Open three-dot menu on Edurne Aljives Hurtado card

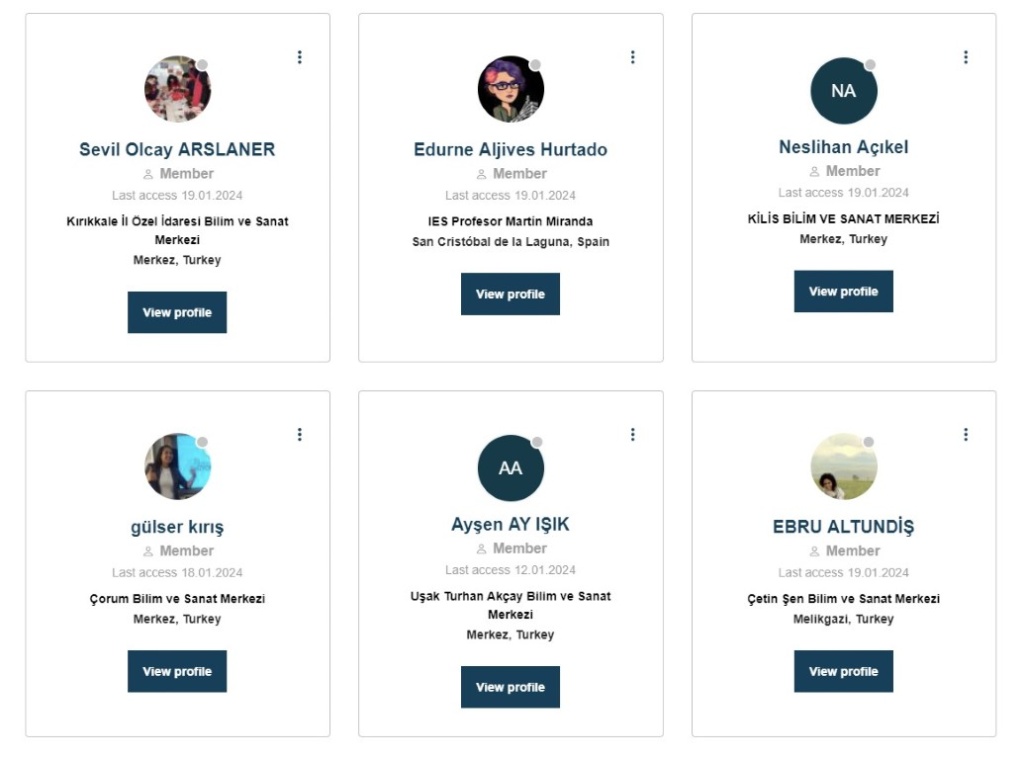[632, 58]
